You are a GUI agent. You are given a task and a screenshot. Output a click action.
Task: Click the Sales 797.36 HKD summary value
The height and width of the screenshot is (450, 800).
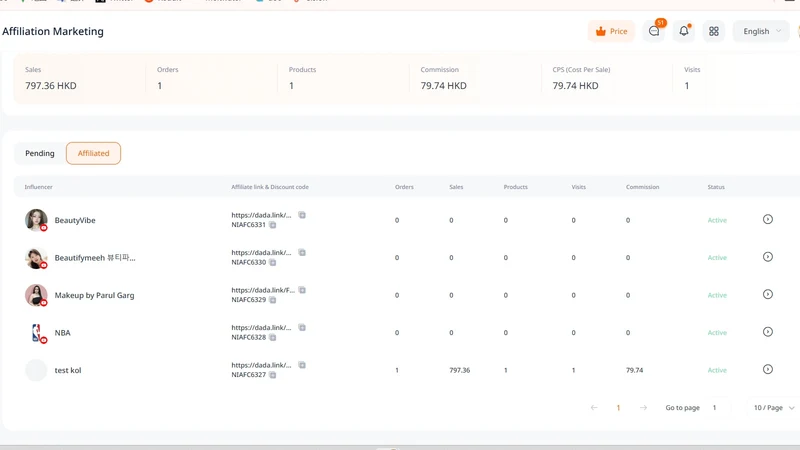pos(51,86)
